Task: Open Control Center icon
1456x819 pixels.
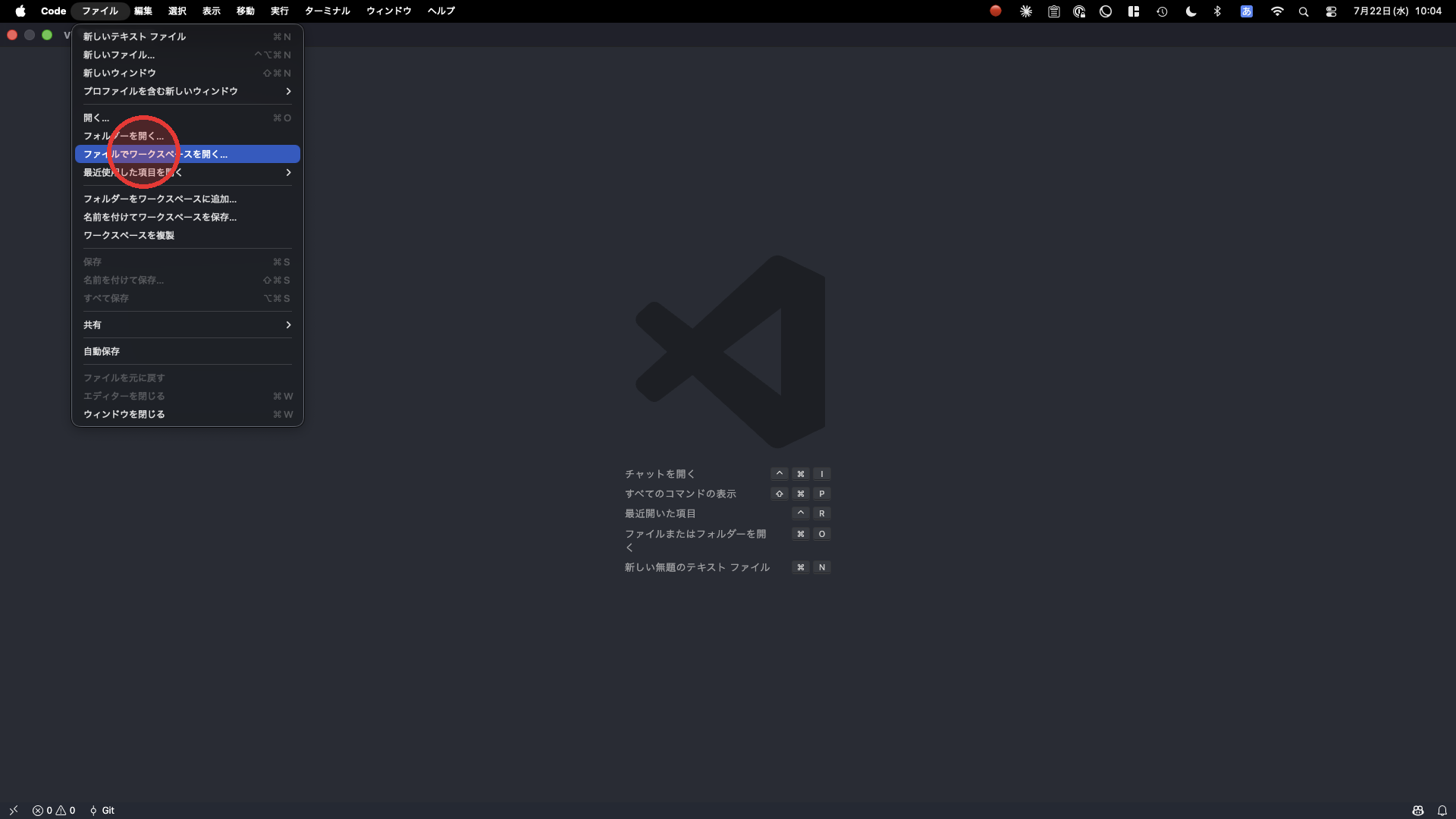Action: click(1331, 11)
